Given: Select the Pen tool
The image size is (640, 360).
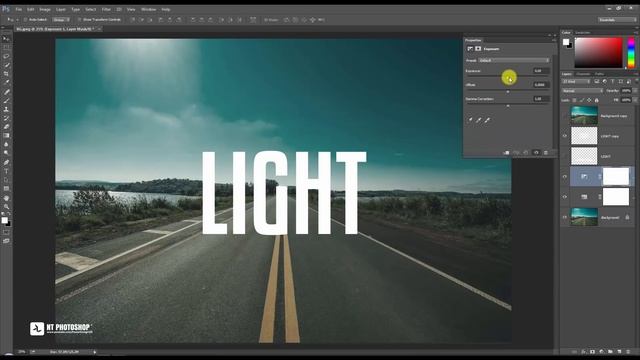Looking at the screenshot, I should pyautogui.click(x=6, y=162).
